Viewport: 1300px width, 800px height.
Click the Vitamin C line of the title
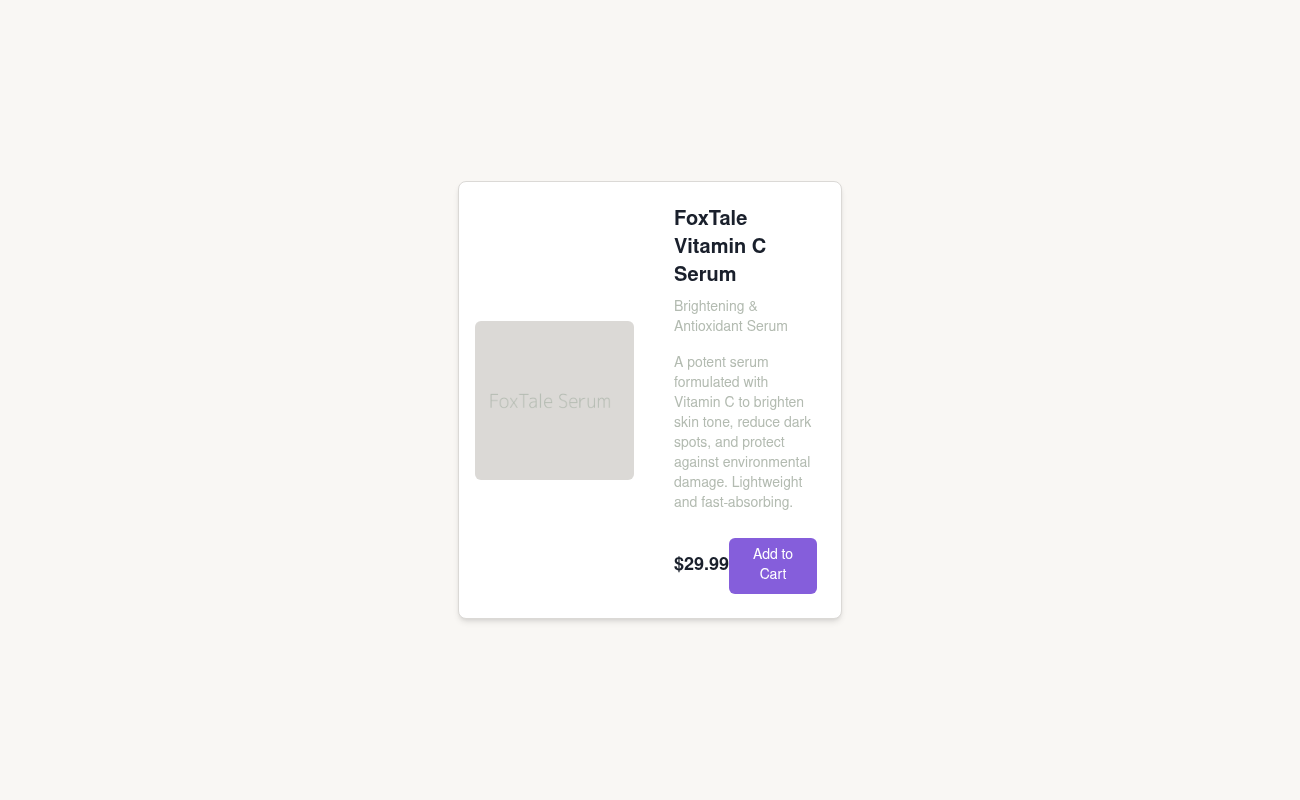click(x=720, y=246)
